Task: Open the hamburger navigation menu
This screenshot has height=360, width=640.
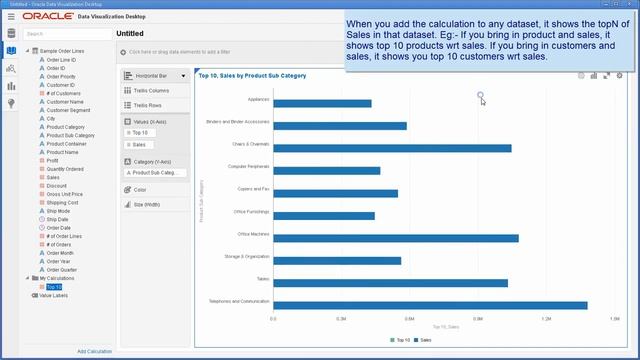Action: pos(11,17)
